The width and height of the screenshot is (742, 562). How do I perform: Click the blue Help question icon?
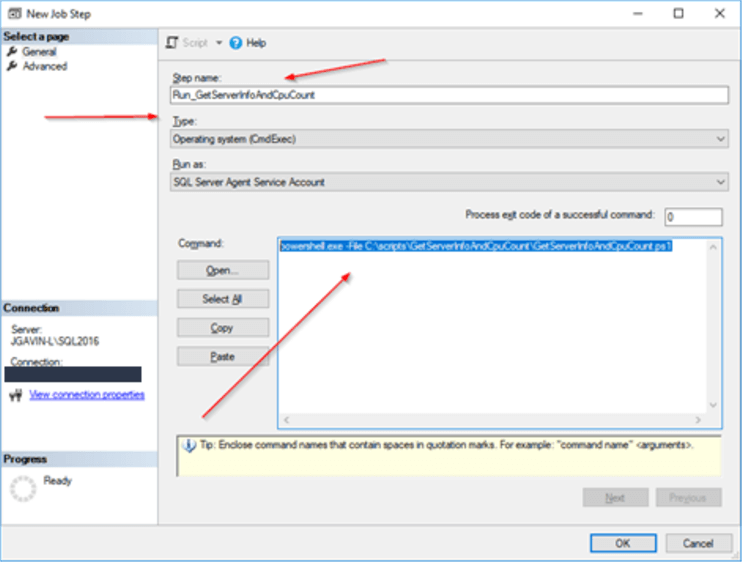[x=236, y=43]
